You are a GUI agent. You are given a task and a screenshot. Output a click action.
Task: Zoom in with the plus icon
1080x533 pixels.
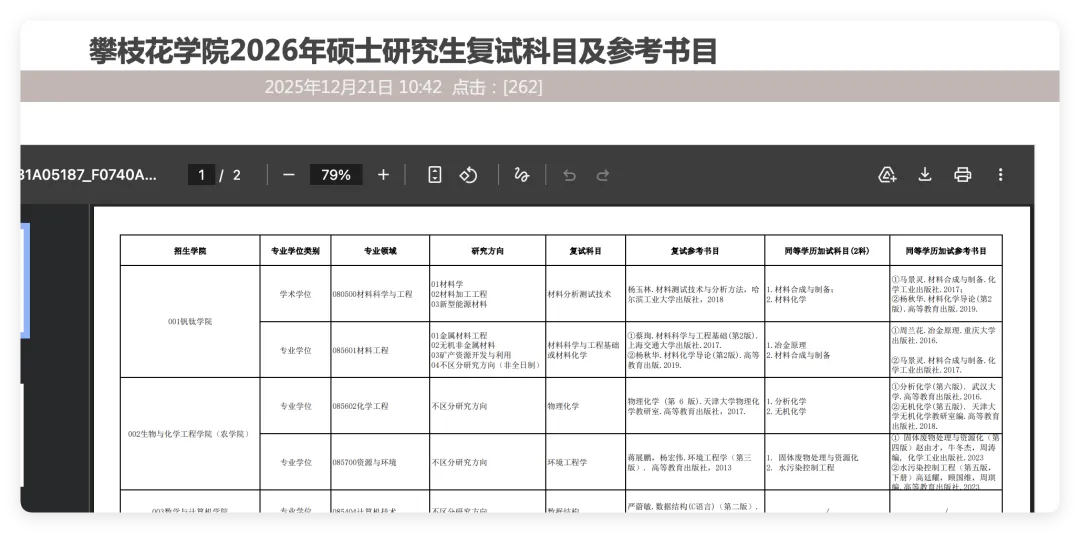(384, 175)
